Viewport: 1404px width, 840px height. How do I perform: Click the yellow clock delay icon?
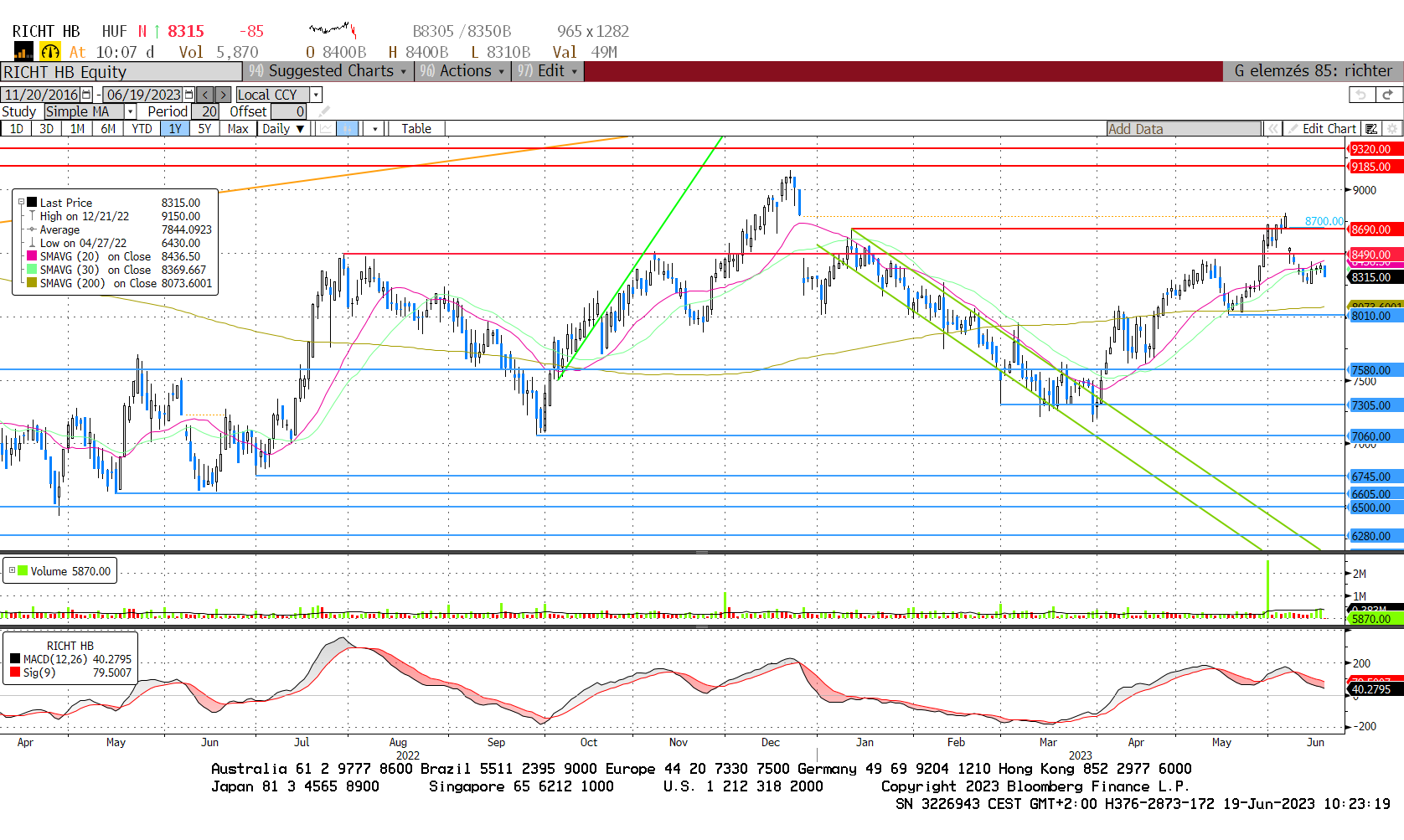50,52
